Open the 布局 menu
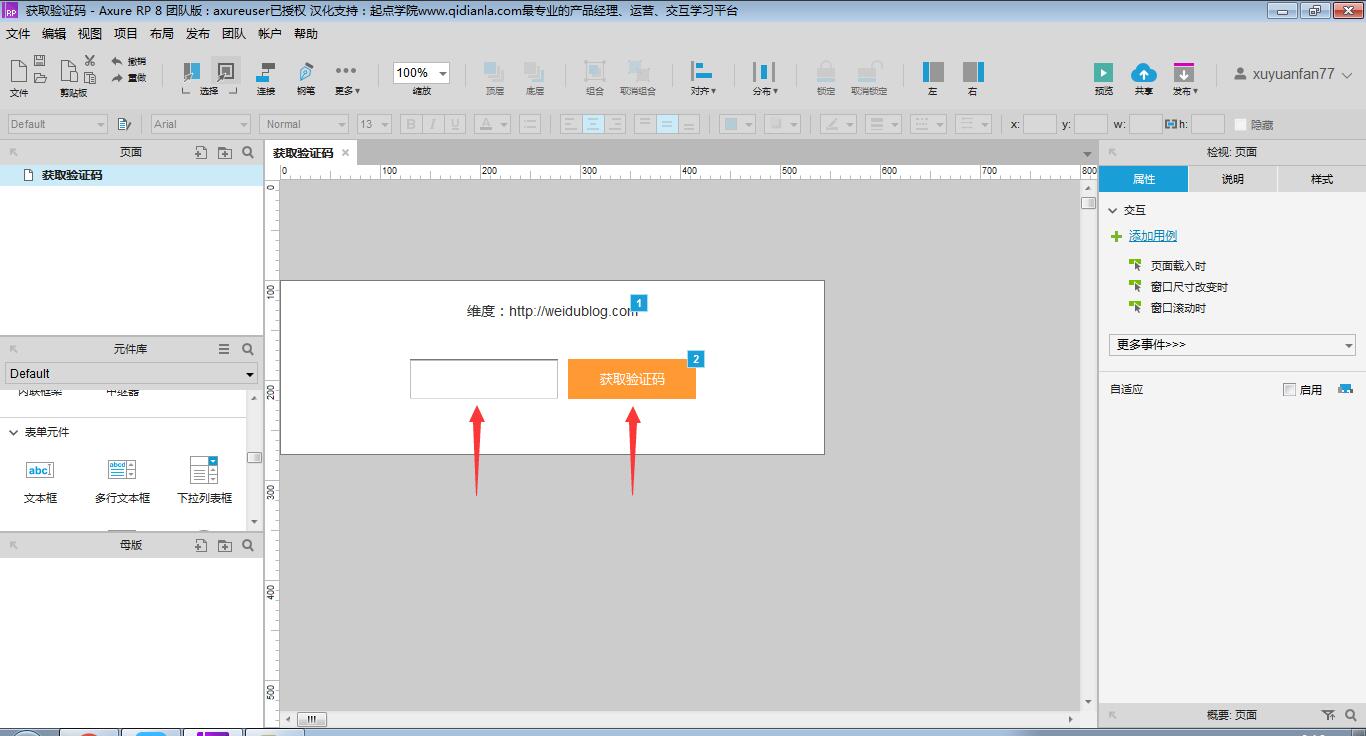Image resolution: width=1366 pixels, height=736 pixels. pyautogui.click(x=162, y=33)
